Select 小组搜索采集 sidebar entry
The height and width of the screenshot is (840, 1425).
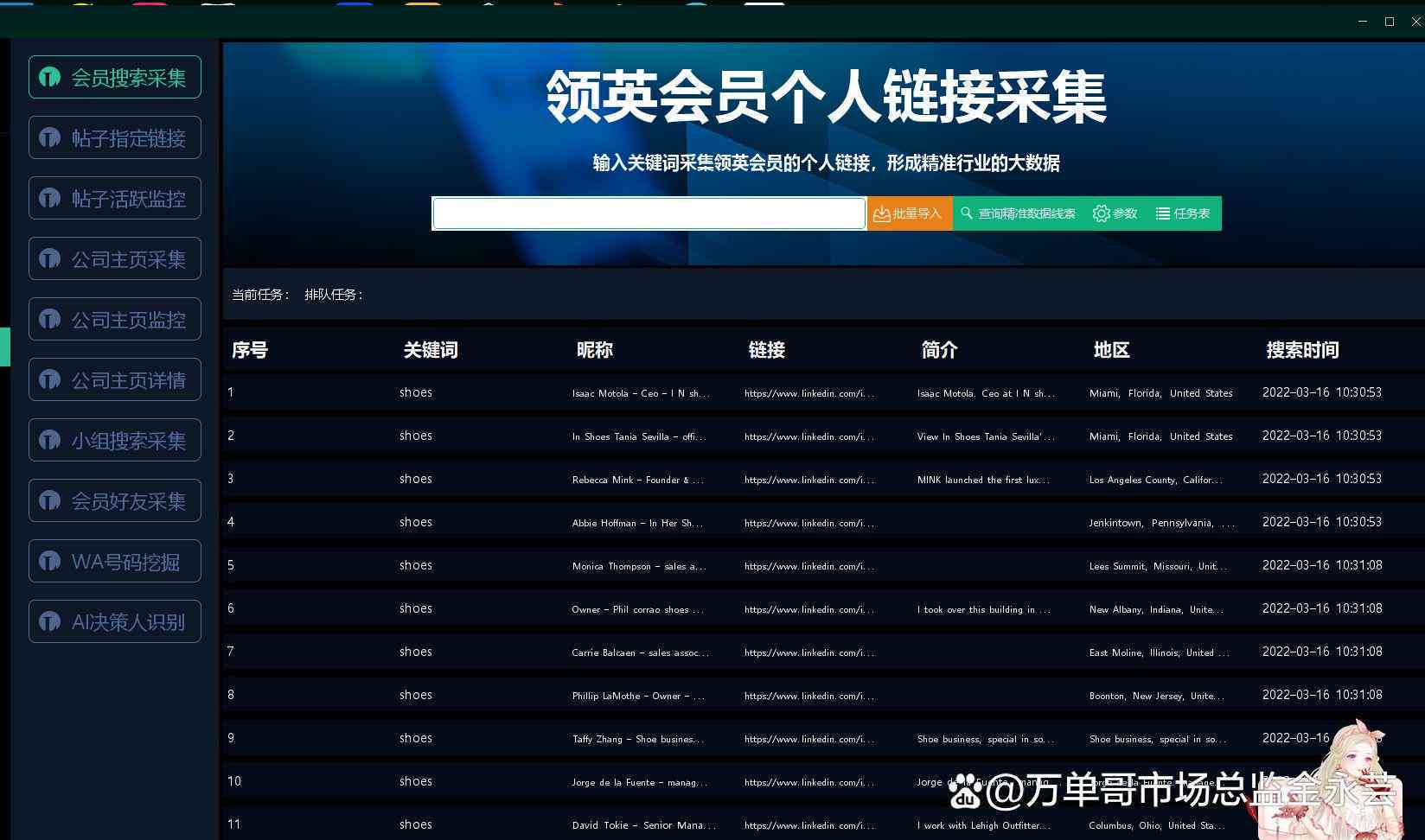[x=115, y=440]
